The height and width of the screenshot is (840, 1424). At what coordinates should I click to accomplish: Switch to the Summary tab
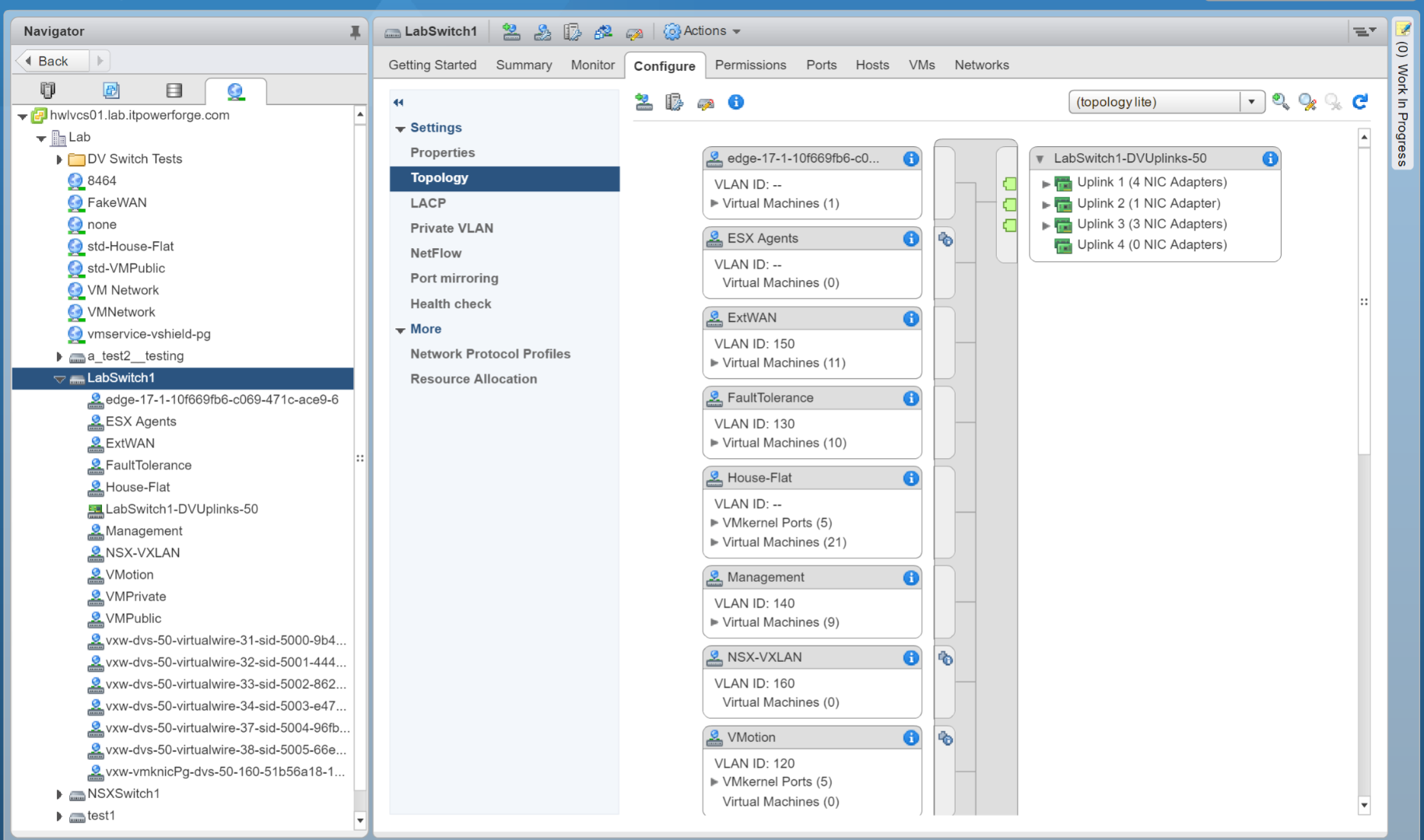(x=523, y=65)
